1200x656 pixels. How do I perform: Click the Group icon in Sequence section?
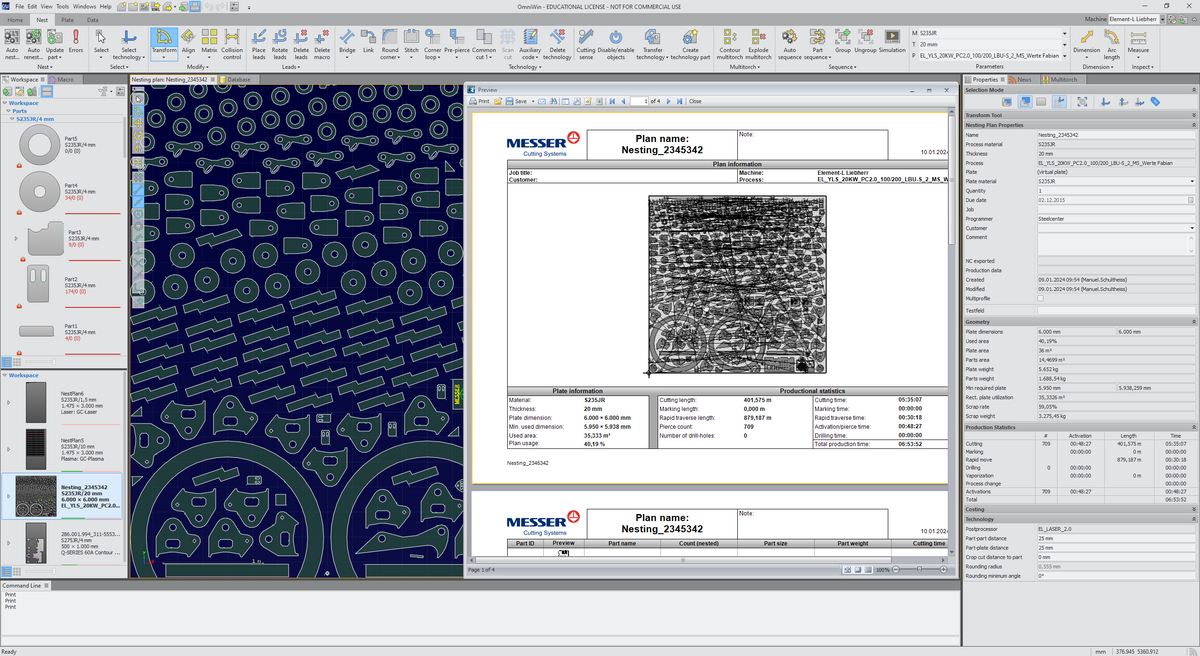tap(843, 41)
